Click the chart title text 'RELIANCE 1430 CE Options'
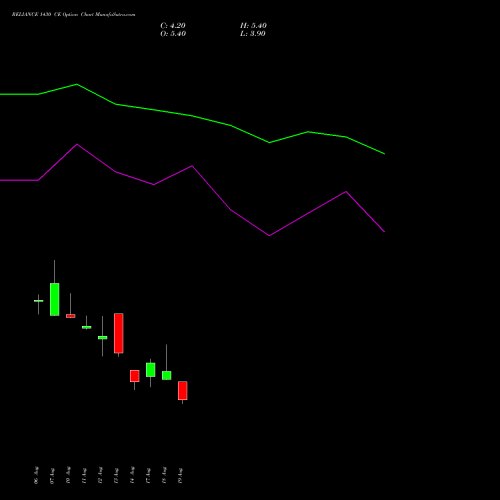 click(x=45, y=15)
